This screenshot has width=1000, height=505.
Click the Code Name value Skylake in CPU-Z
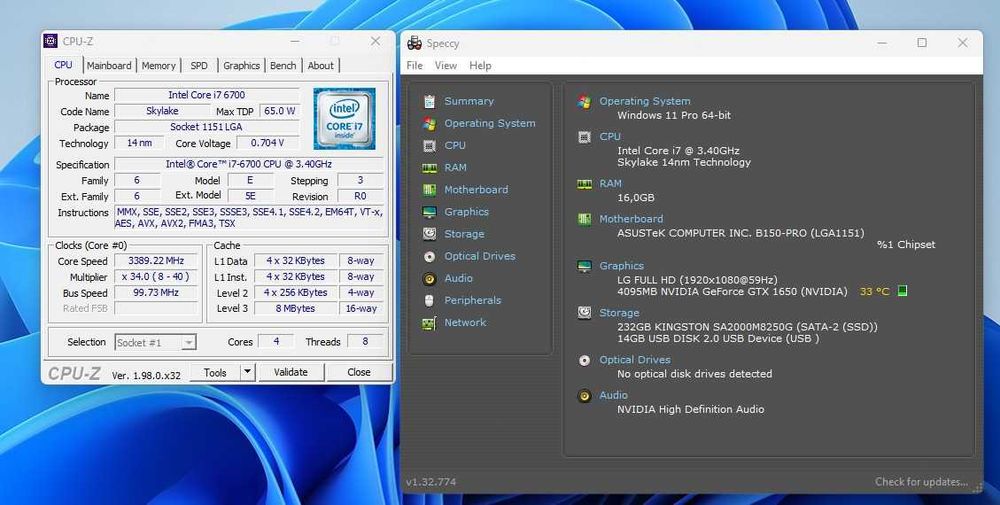tap(162, 111)
